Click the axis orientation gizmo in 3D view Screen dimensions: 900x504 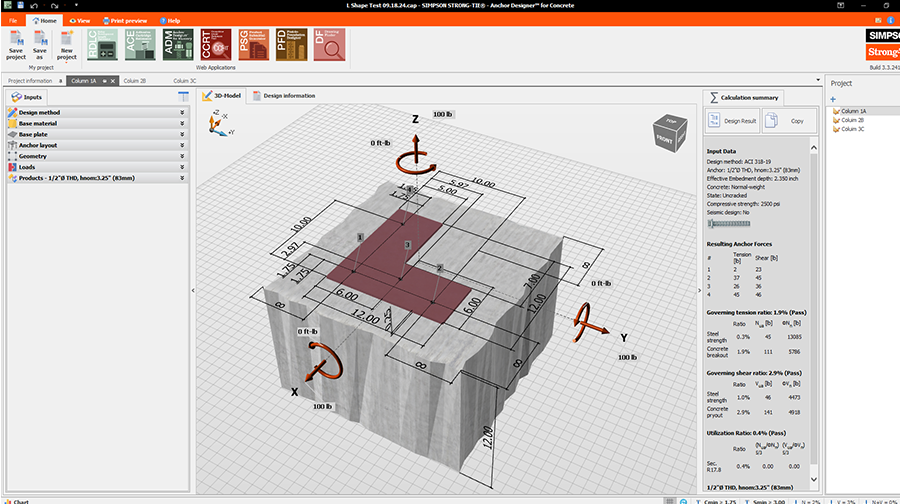(x=220, y=123)
